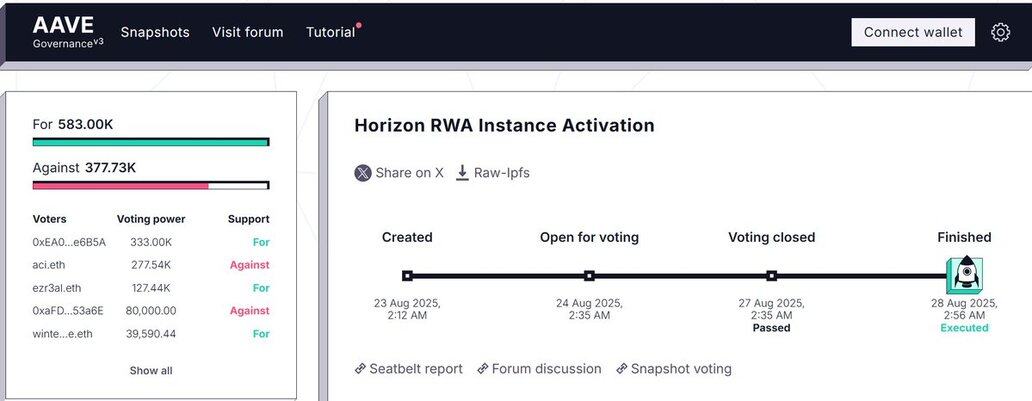
Task: Open the Forum discussion link
Action: pyautogui.click(x=546, y=369)
